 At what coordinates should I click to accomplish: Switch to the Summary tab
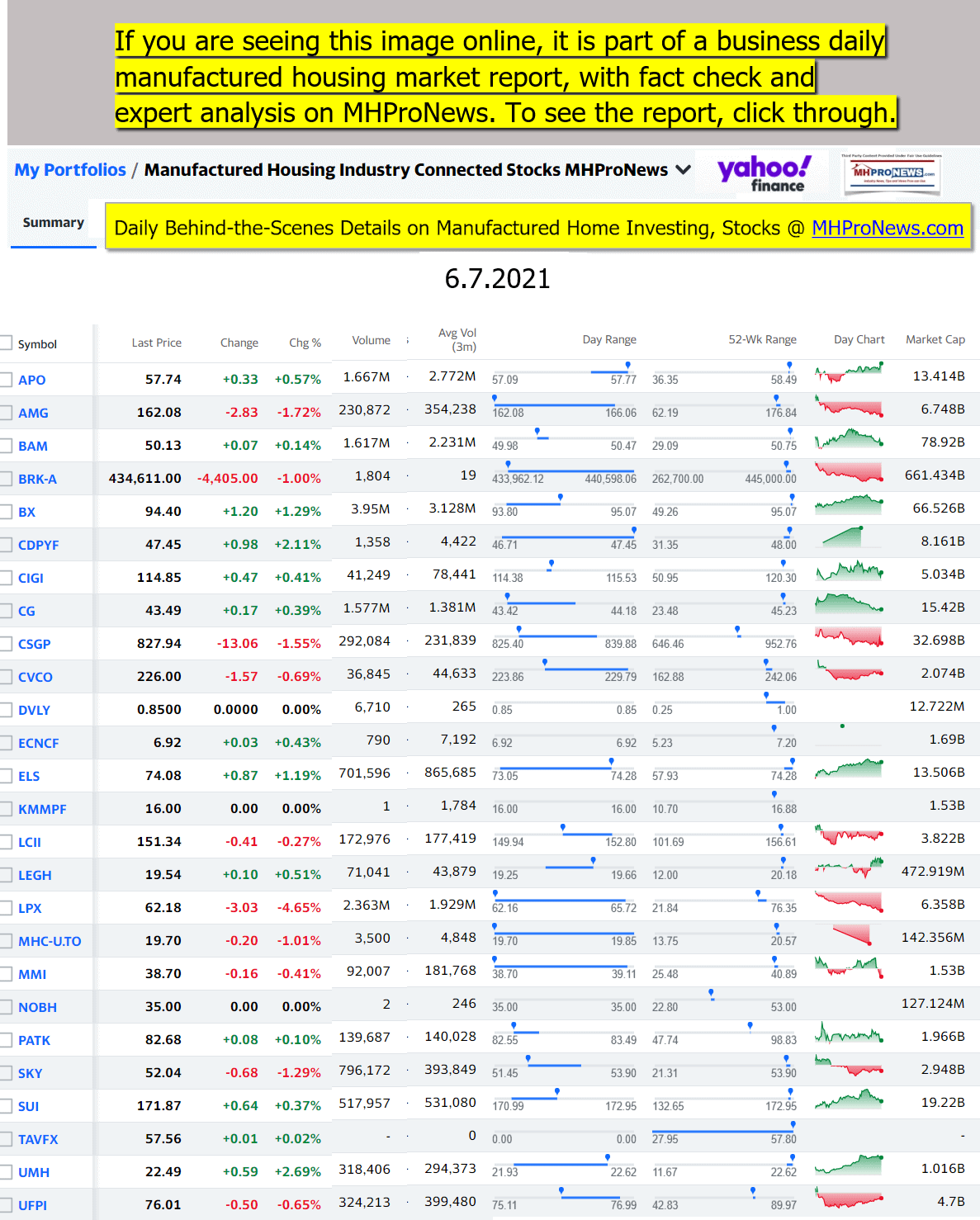tap(54, 223)
